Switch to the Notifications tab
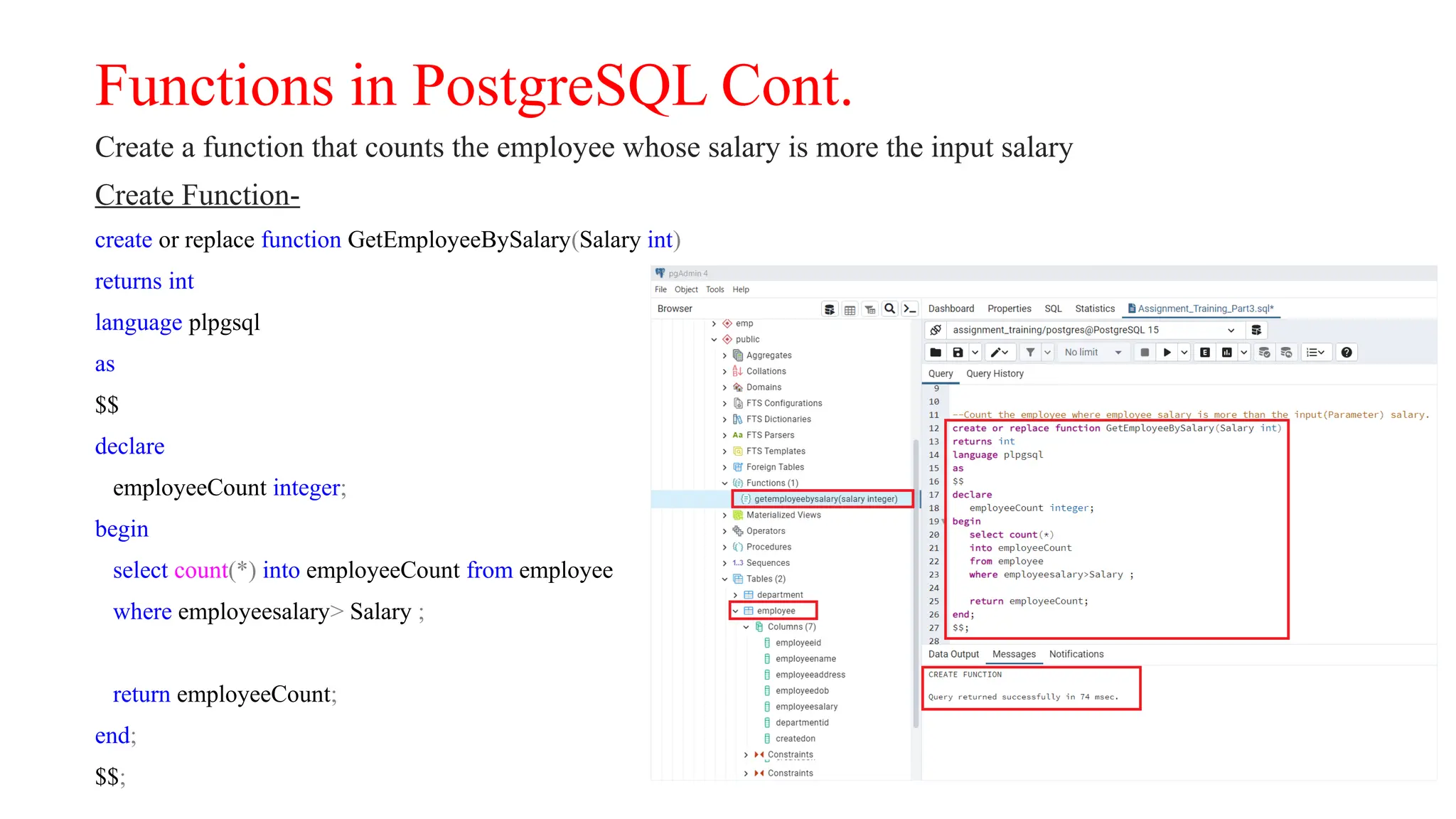The image size is (1456, 819). click(1076, 654)
